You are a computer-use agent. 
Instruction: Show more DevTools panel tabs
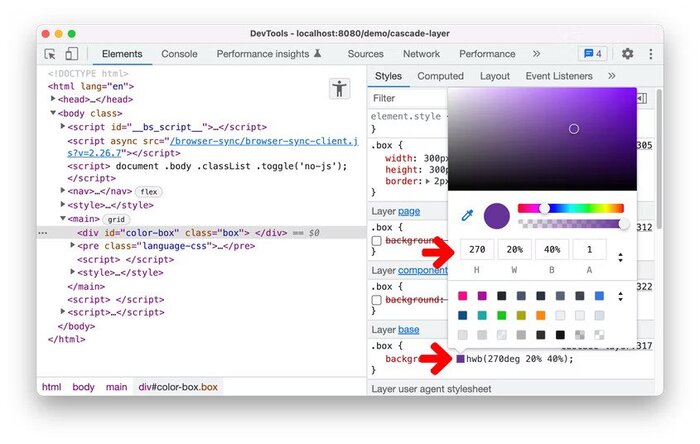537,54
